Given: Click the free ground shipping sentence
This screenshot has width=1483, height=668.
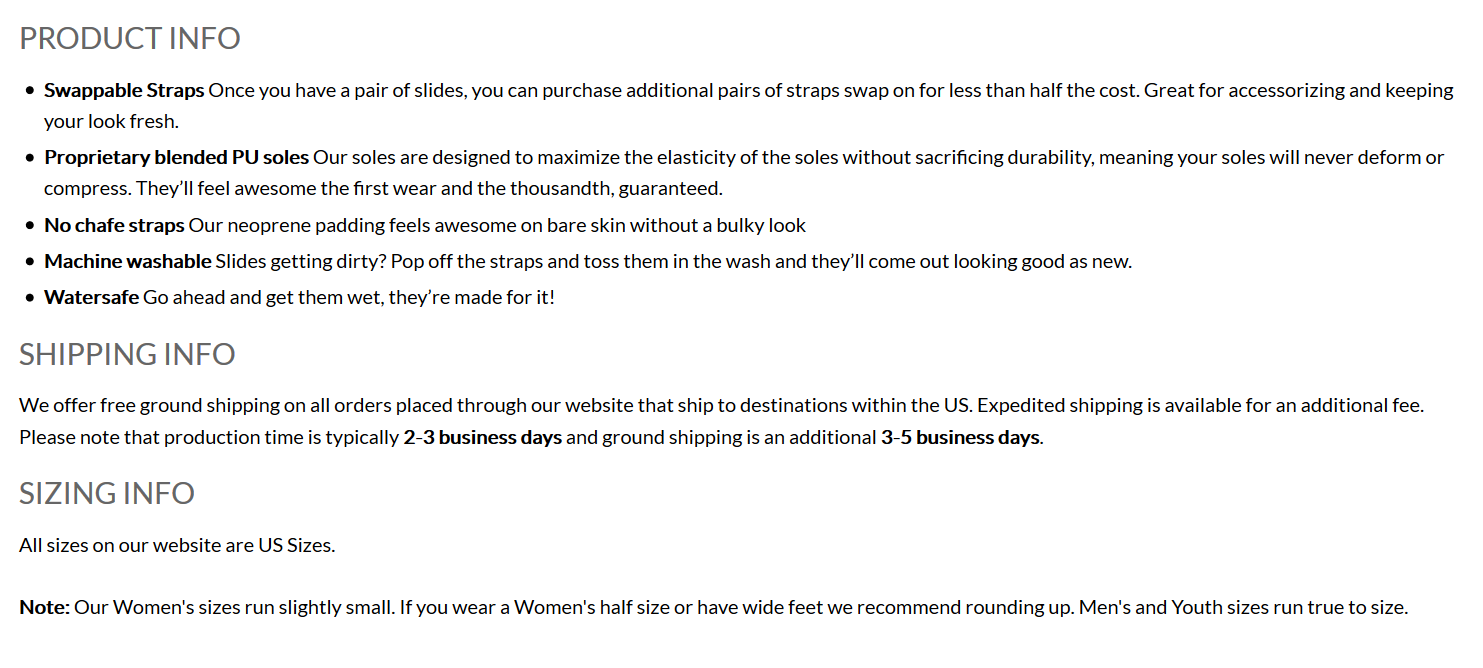Looking at the screenshot, I should [496, 405].
